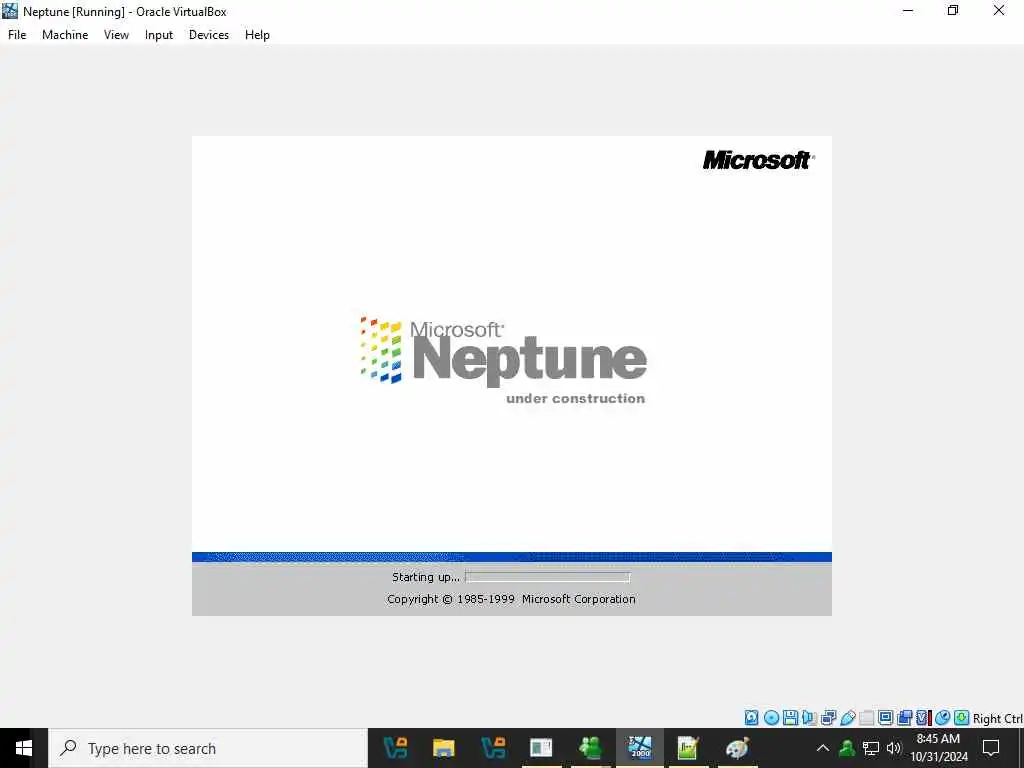The width and height of the screenshot is (1024, 768).
Task: Click the audio speaker status icon
Action: click(809, 718)
